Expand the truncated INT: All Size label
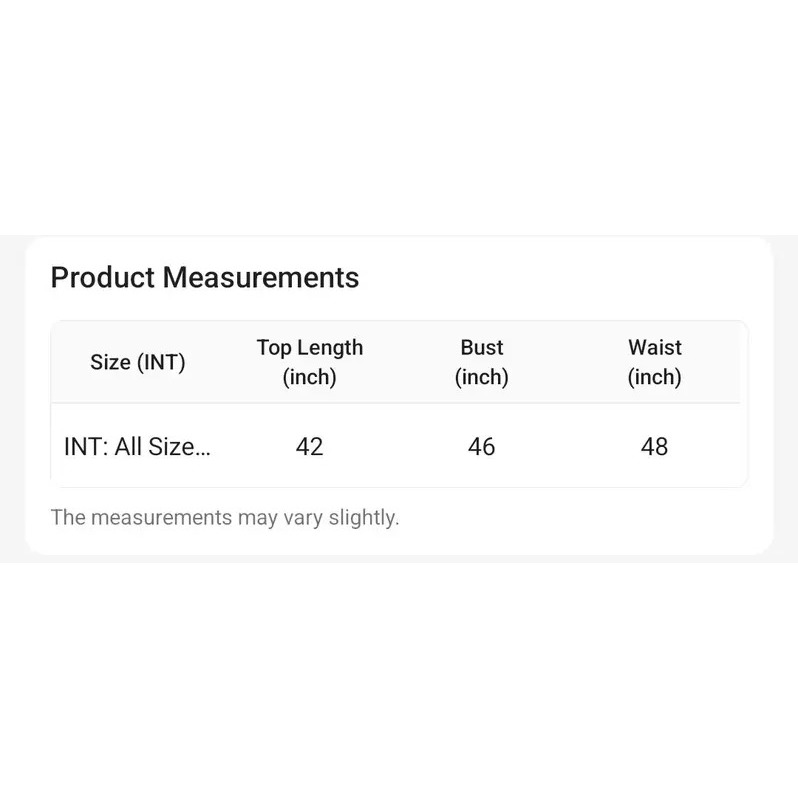798x798 pixels. coord(137,446)
